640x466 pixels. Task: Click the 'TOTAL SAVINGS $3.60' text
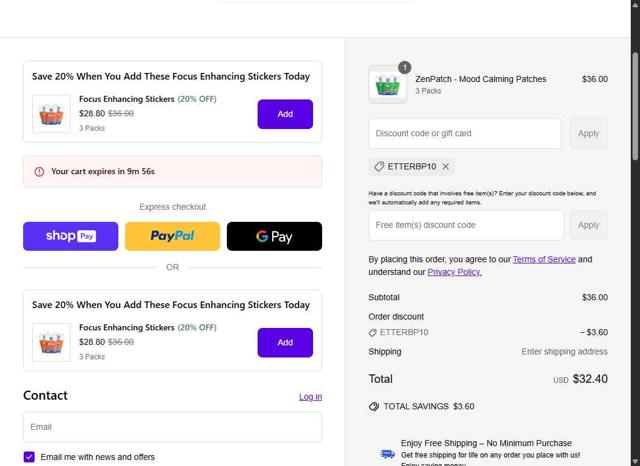coord(429,406)
